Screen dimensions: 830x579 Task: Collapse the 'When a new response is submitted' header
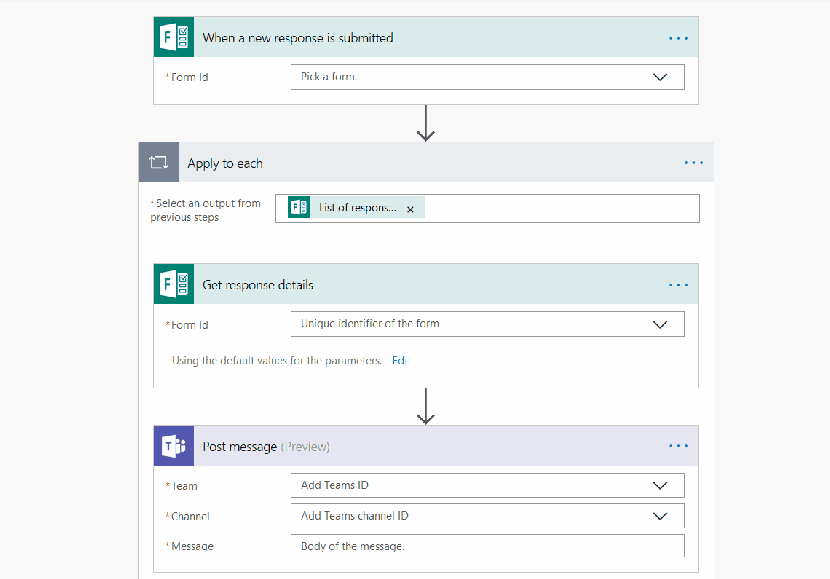[420, 38]
